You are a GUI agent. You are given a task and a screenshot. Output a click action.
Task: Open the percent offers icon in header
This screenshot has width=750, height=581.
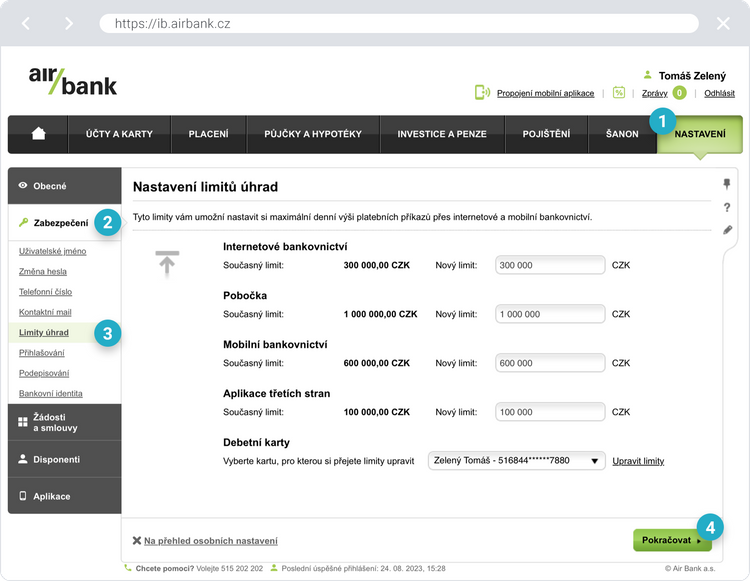click(619, 93)
